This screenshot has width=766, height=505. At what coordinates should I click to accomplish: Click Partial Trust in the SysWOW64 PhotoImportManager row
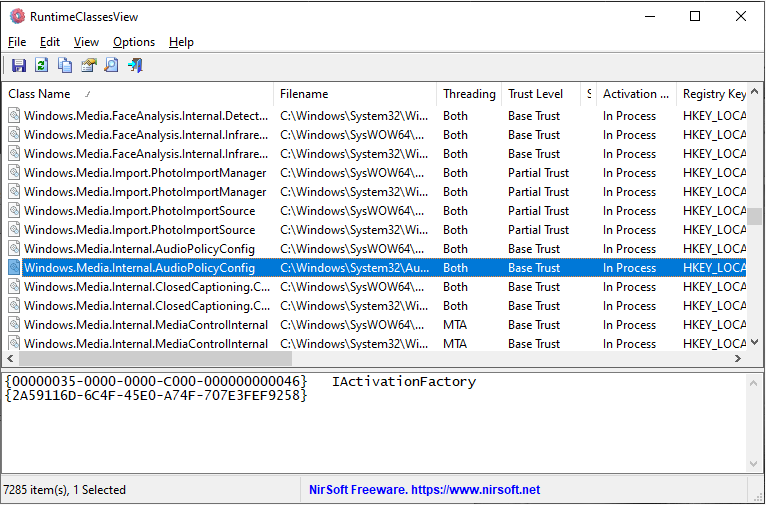point(538,173)
